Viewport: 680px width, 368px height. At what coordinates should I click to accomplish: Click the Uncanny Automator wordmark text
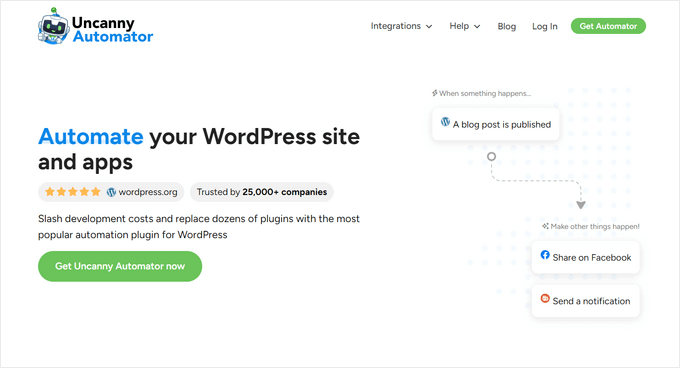tap(112, 29)
